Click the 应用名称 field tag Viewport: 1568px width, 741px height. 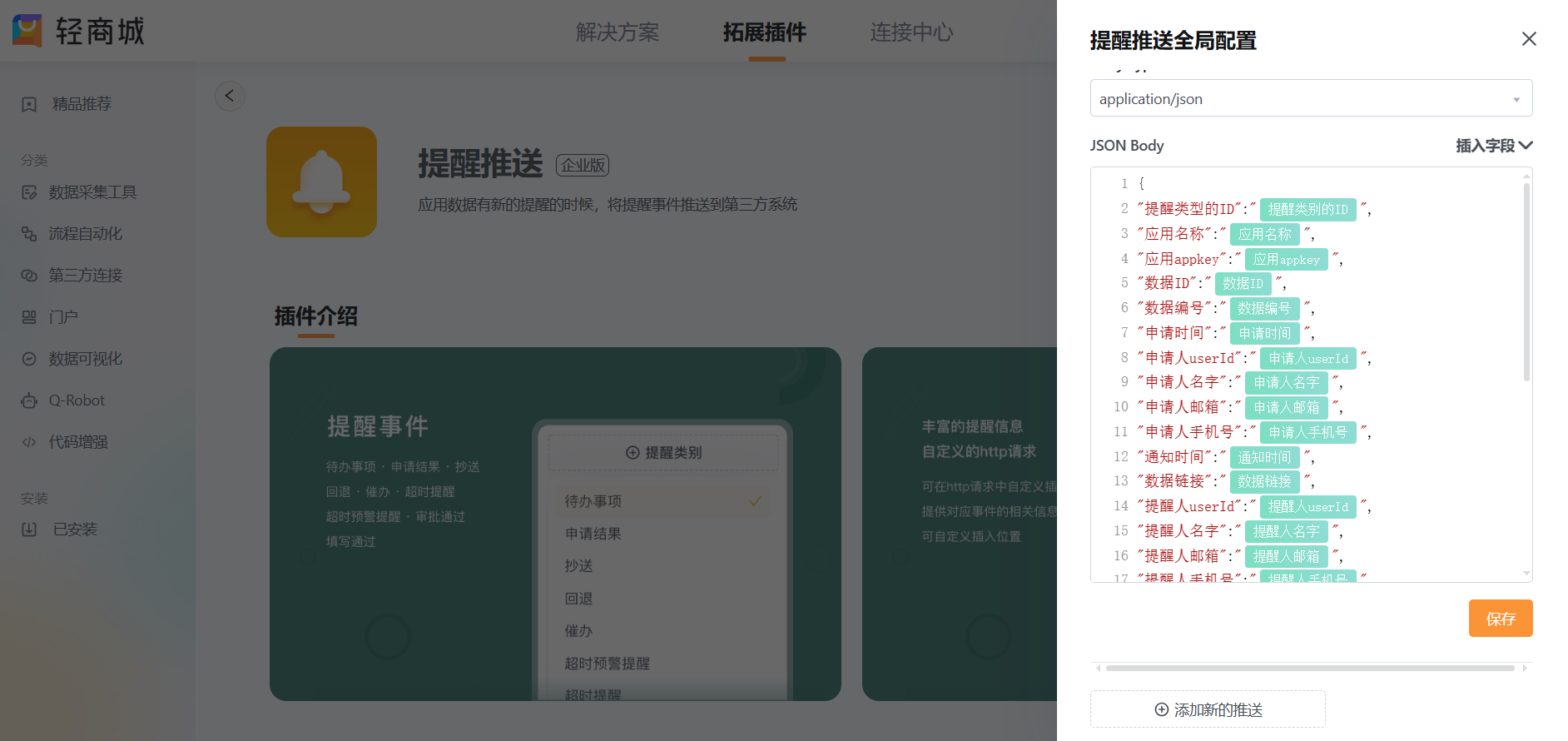[1264, 234]
